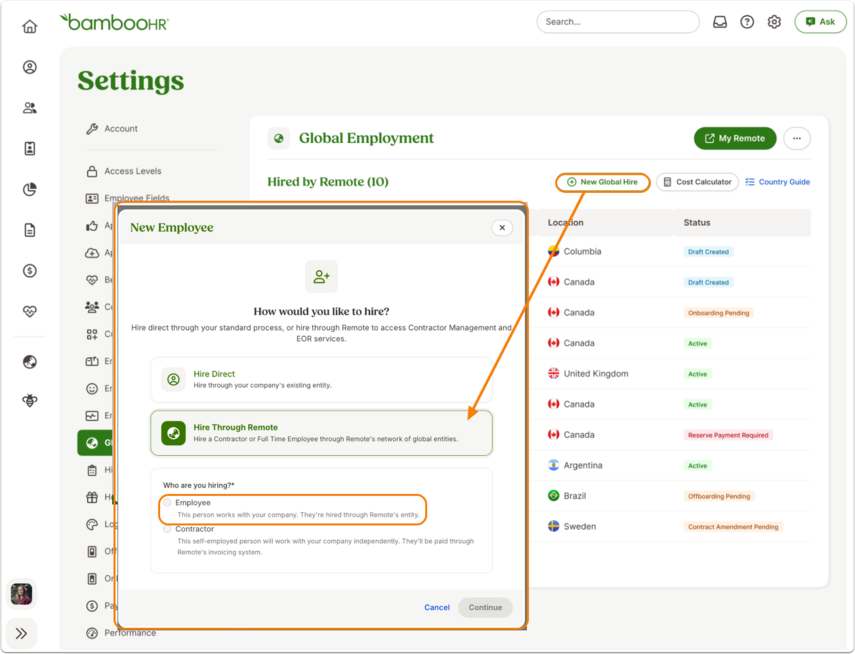Click the Ask button
The image size is (855, 654).
point(820,22)
